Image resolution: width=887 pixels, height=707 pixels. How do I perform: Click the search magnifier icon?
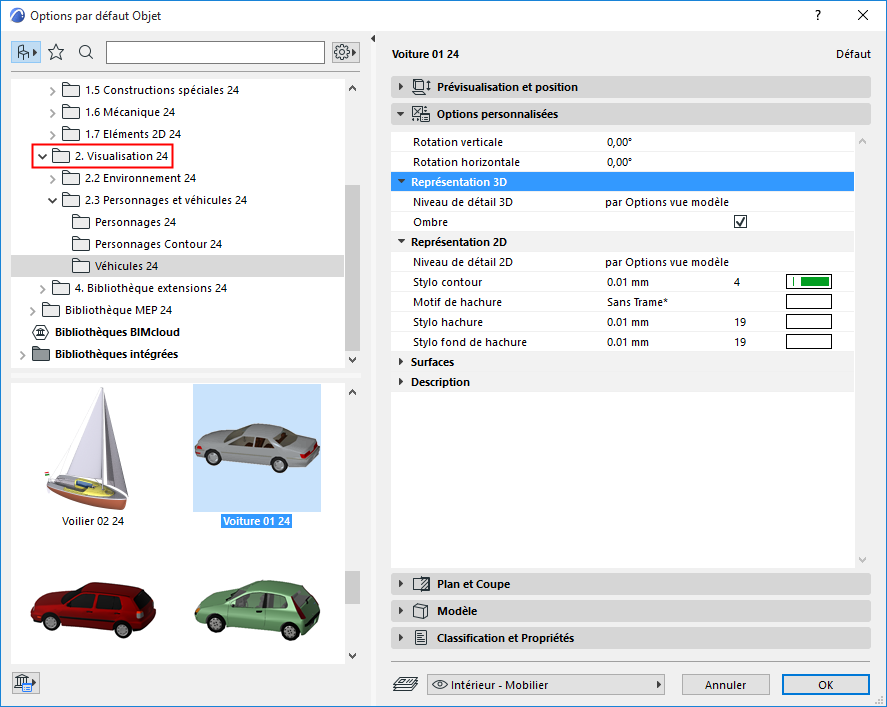pos(86,52)
